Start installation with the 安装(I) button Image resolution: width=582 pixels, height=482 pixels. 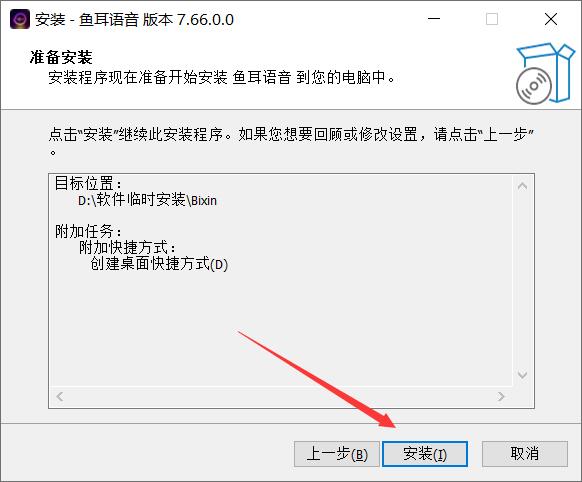(x=425, y=454)
